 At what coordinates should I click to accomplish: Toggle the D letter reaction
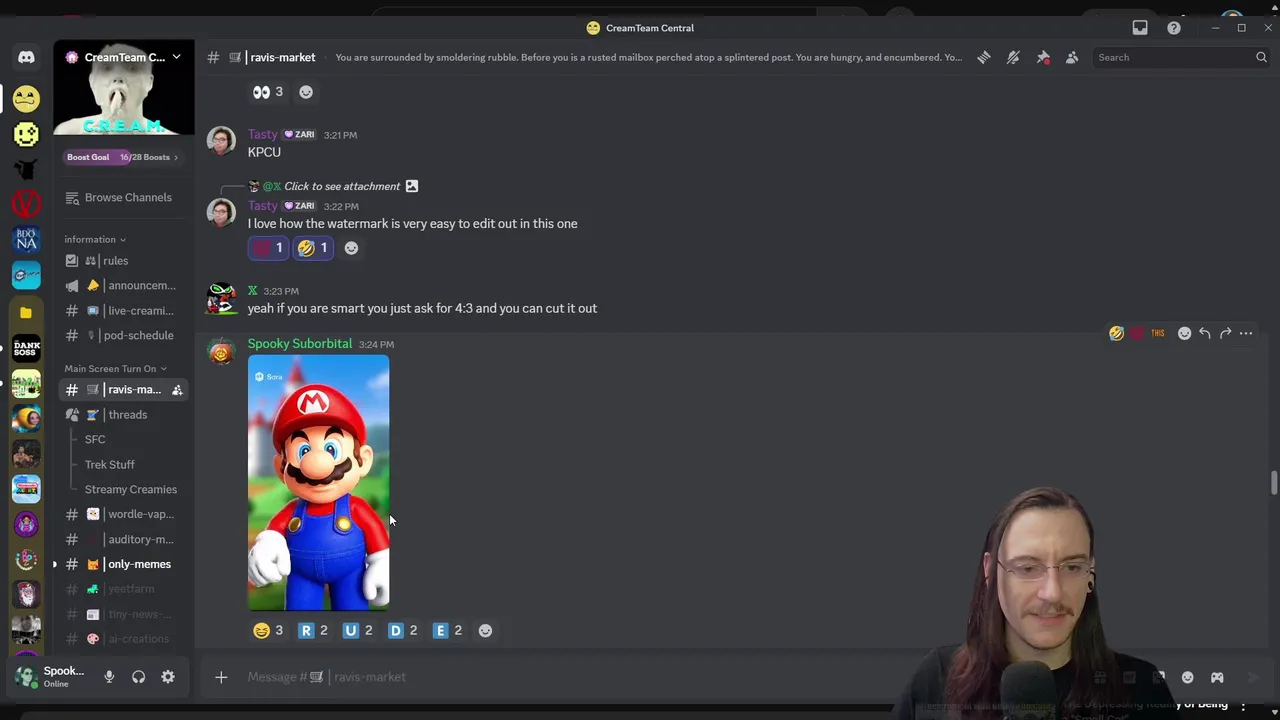click(403, 630)
